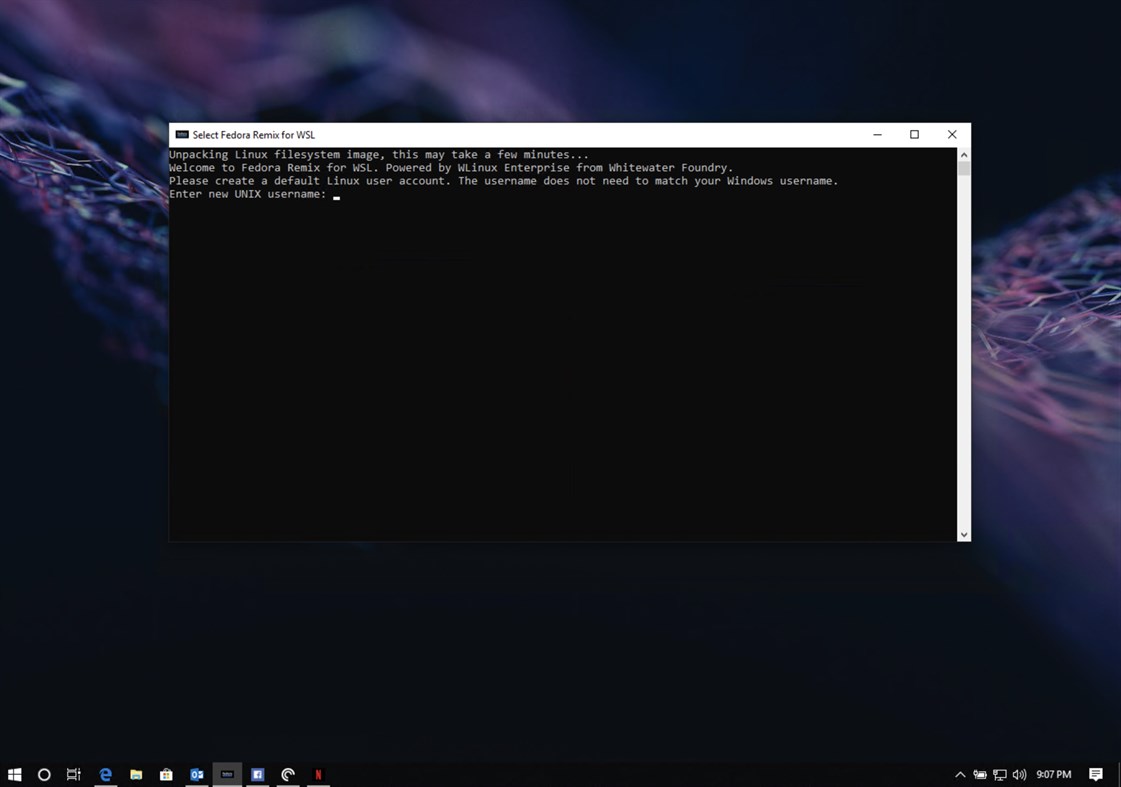Expand the hidden system tray icons

click(x=960, y=774)
